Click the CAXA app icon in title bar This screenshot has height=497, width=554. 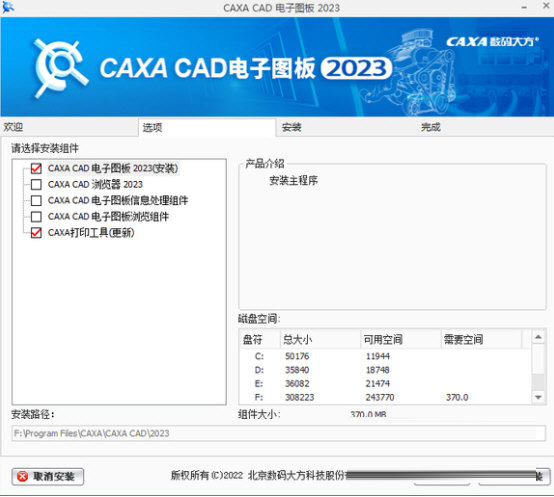point(8,7)
